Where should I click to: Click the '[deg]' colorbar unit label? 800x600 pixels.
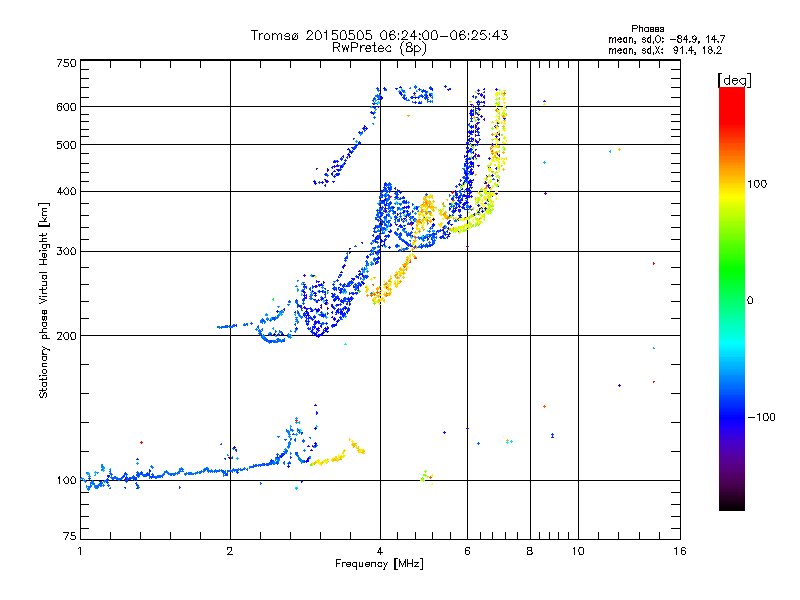(734, 80)
